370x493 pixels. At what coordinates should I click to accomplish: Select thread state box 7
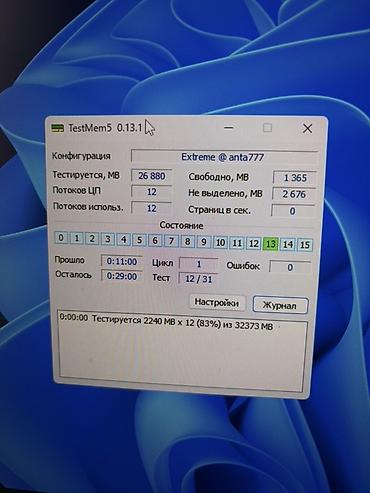click(x=171, y=240)
